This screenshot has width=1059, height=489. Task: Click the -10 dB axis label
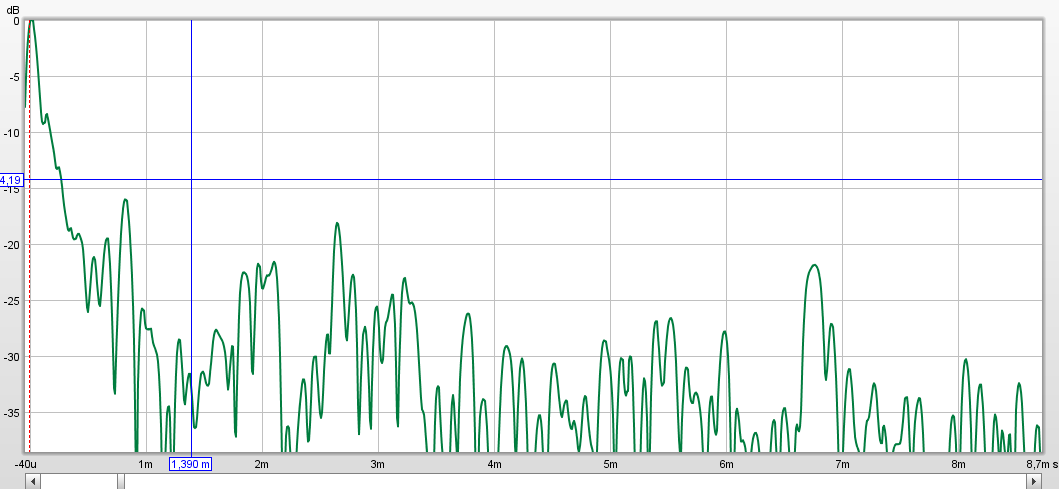13,132
